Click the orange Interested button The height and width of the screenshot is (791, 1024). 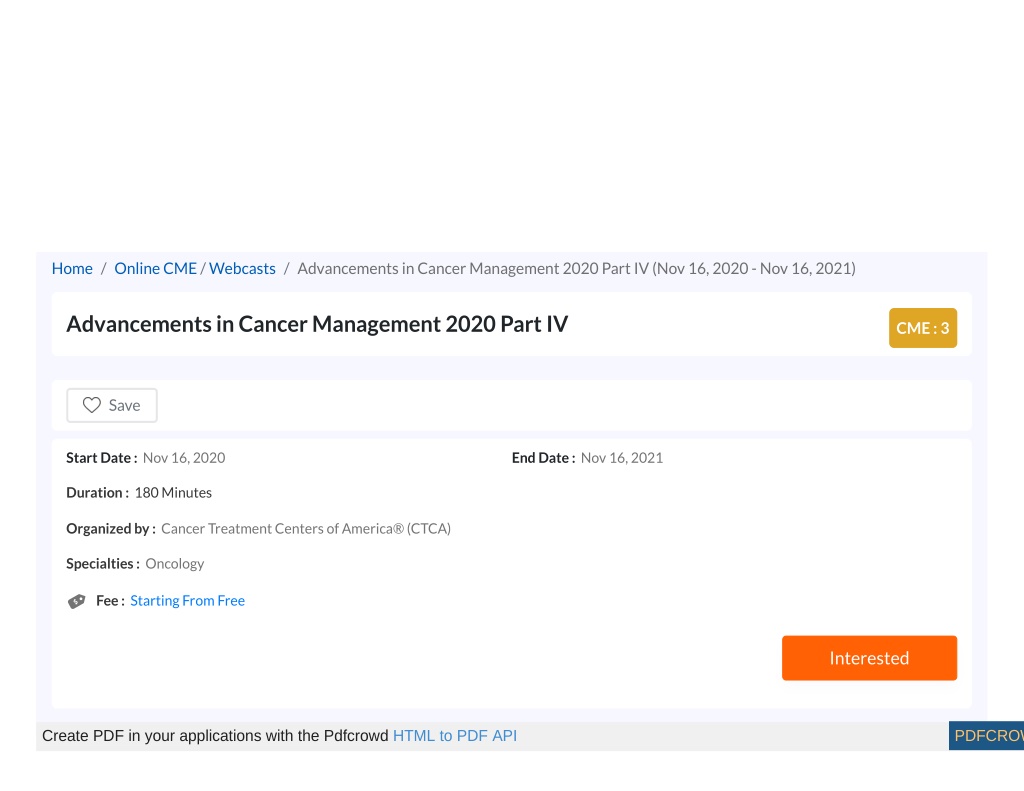pyautogui.click(x=869, y=658)
